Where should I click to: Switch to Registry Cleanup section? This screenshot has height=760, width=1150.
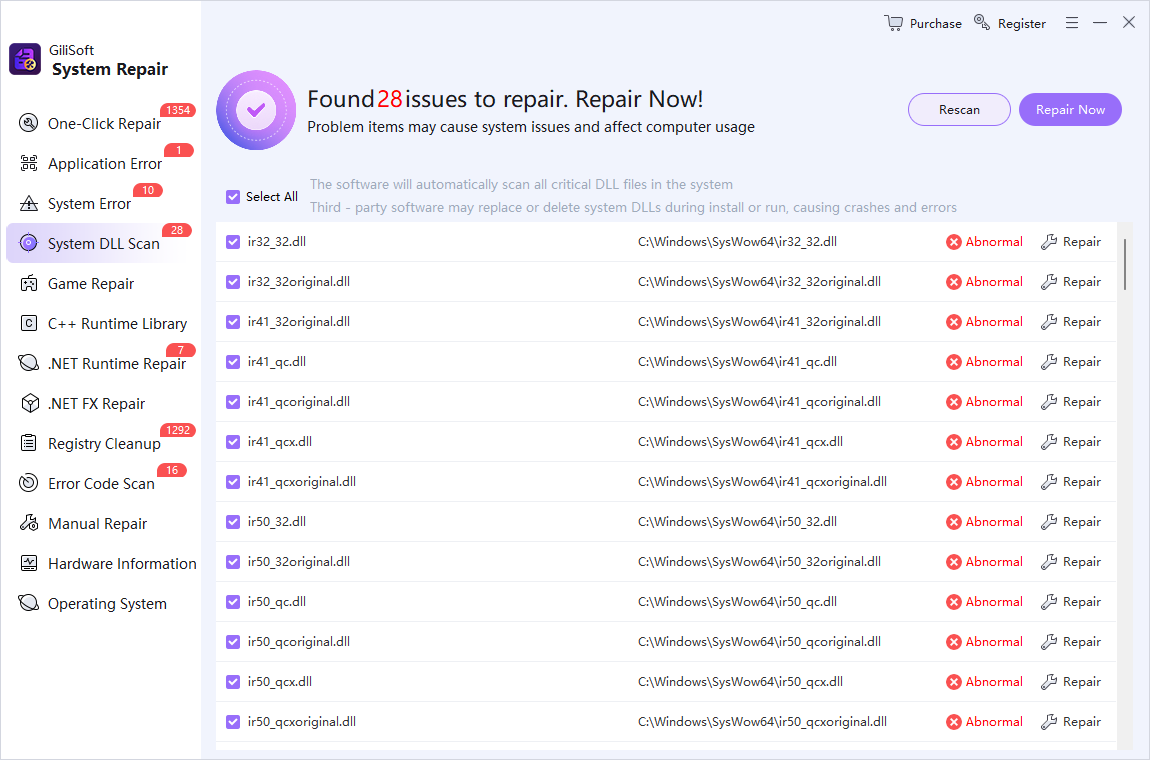104,443
